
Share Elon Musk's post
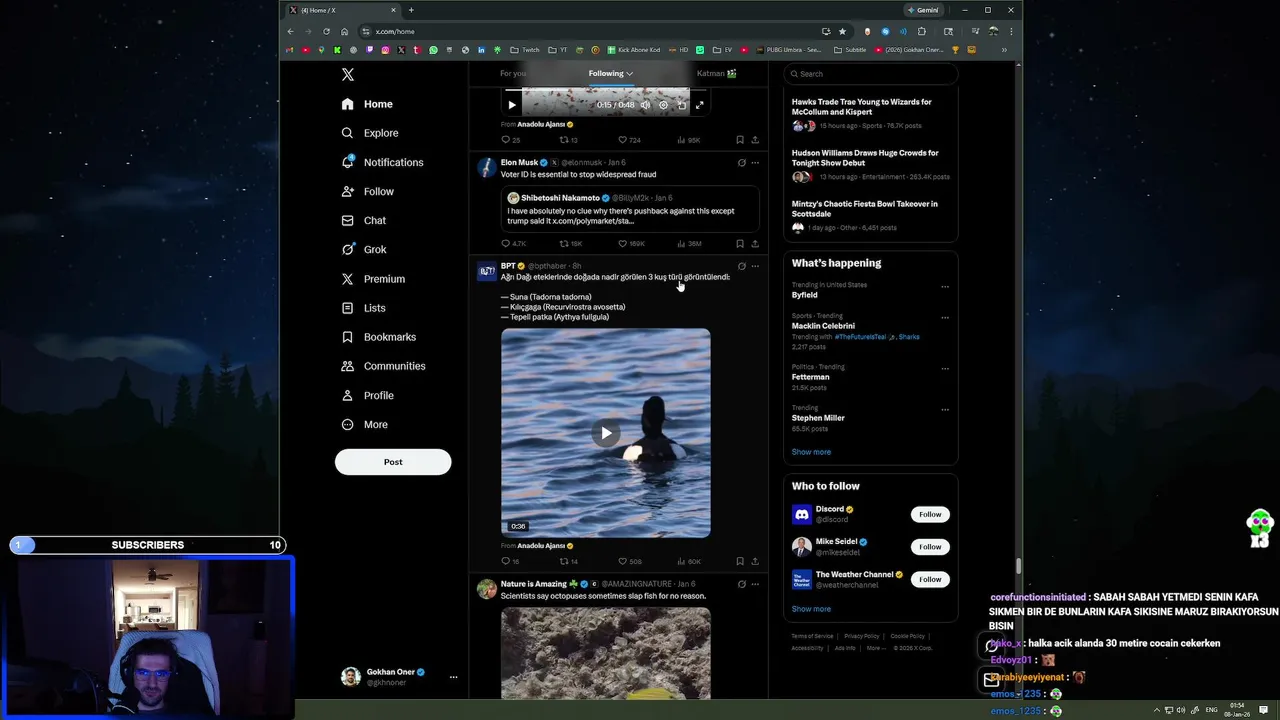coord(755,244)
